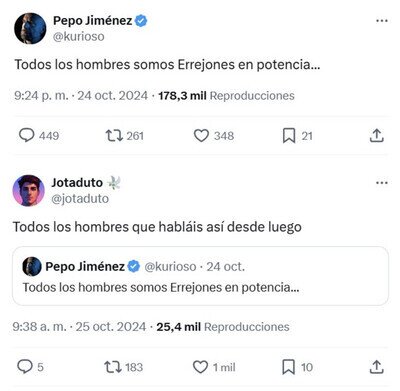
Task: Bookmark the tweet showing 21 bookmarks
Action: (289, 136)
